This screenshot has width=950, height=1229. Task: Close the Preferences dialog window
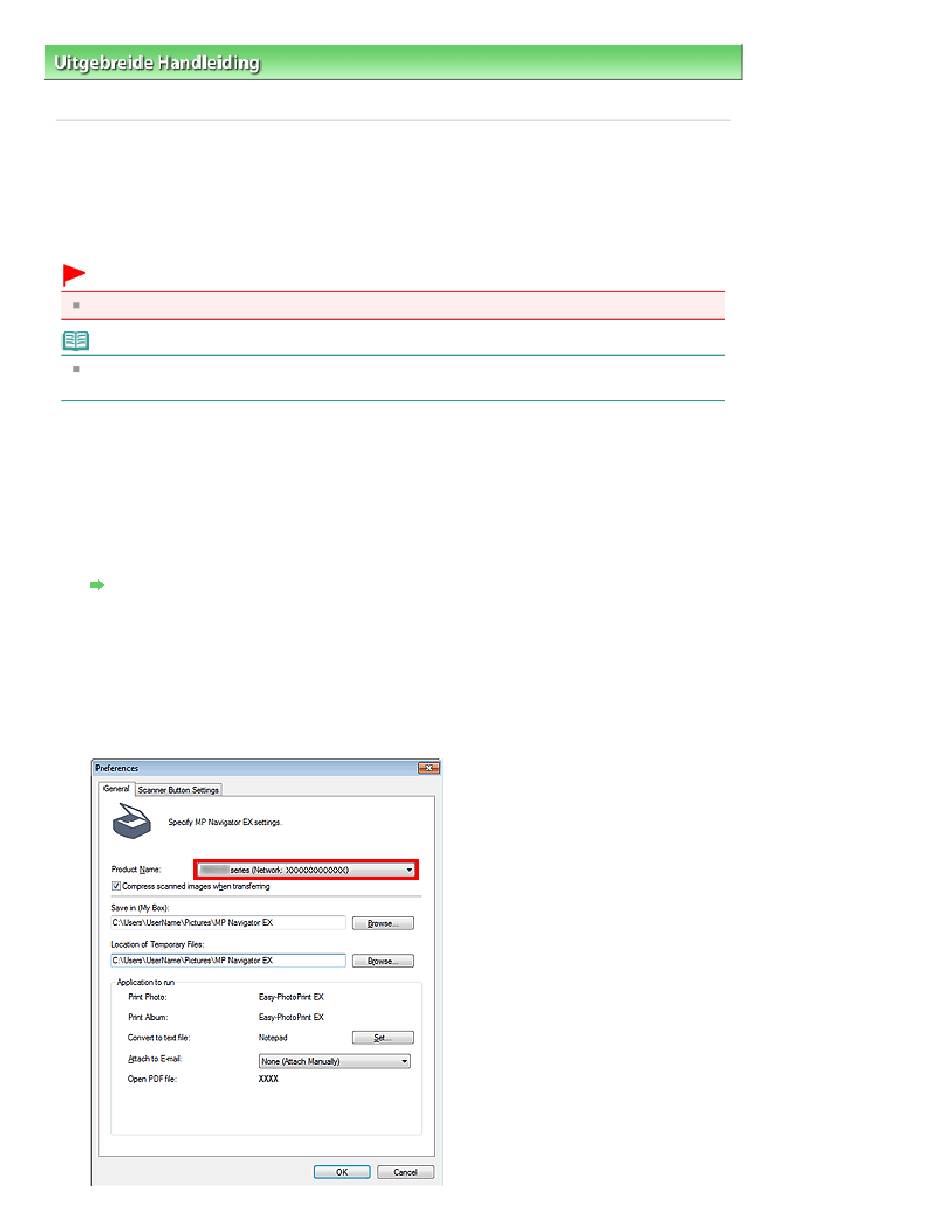click(430, 767)
